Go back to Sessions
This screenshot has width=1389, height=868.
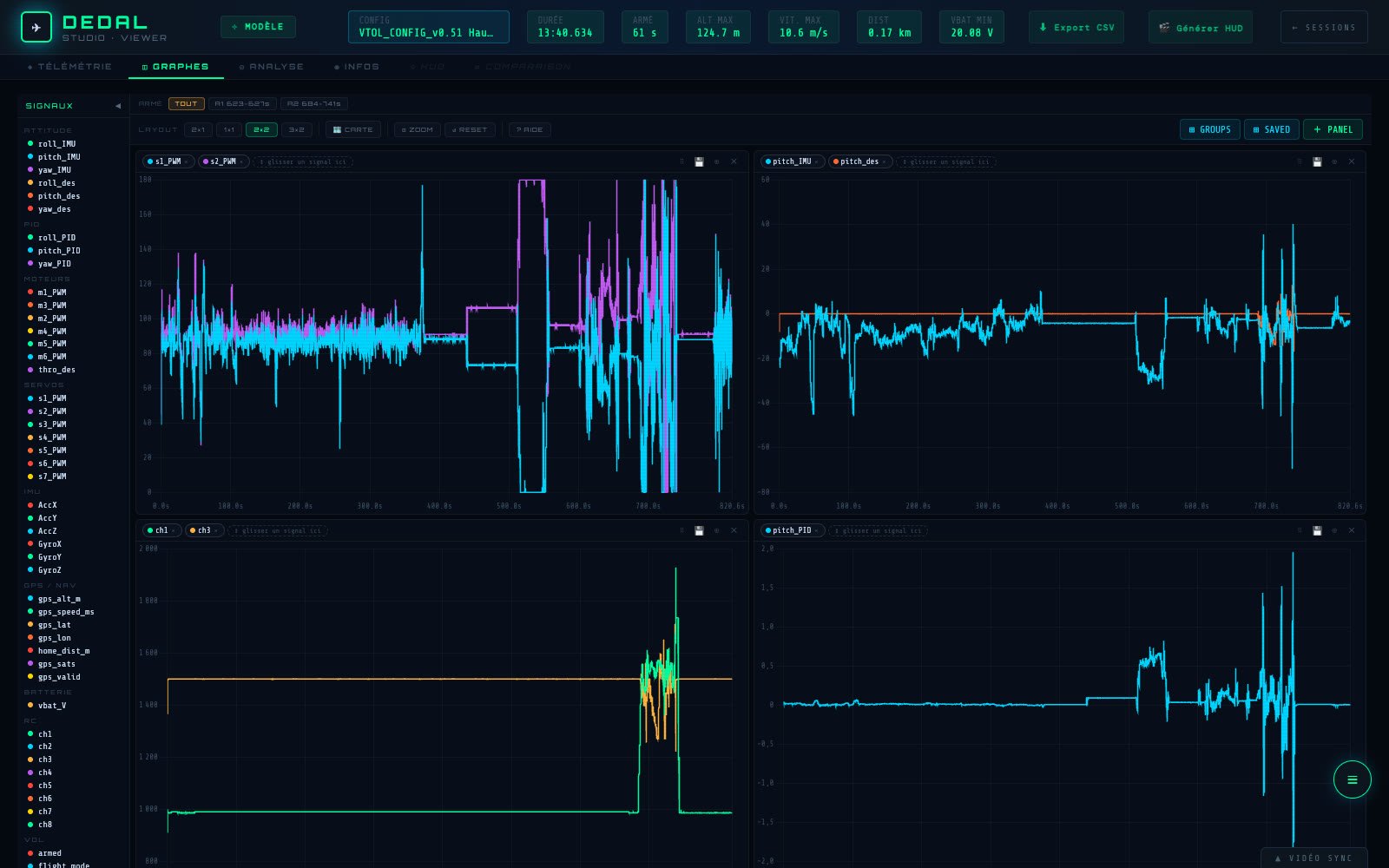click(x=1324, y=27)
